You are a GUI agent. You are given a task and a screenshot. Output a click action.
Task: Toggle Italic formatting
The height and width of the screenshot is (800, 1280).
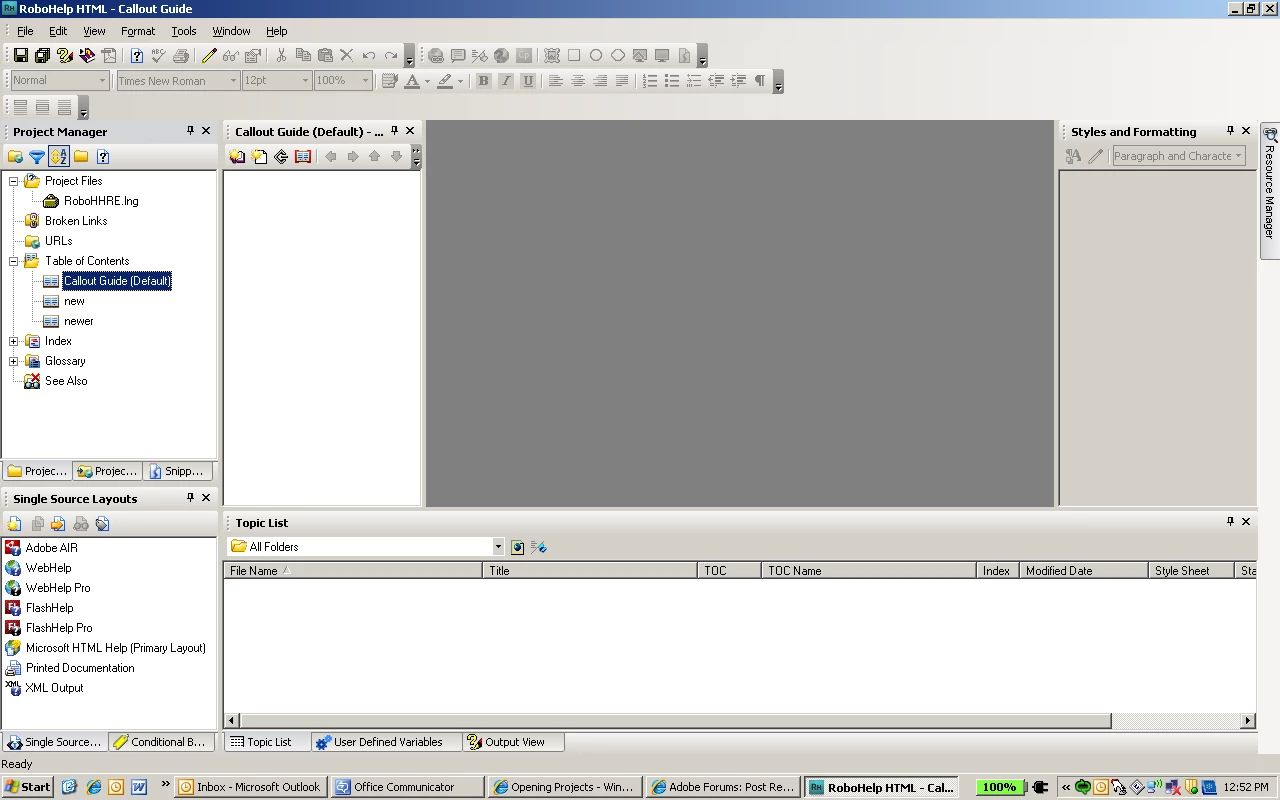point(505,81)
